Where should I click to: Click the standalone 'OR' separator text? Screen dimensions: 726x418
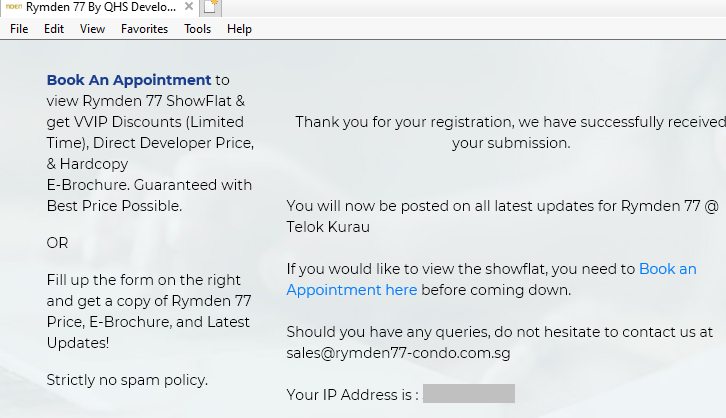pyautogui.click(x=58, y=243)
